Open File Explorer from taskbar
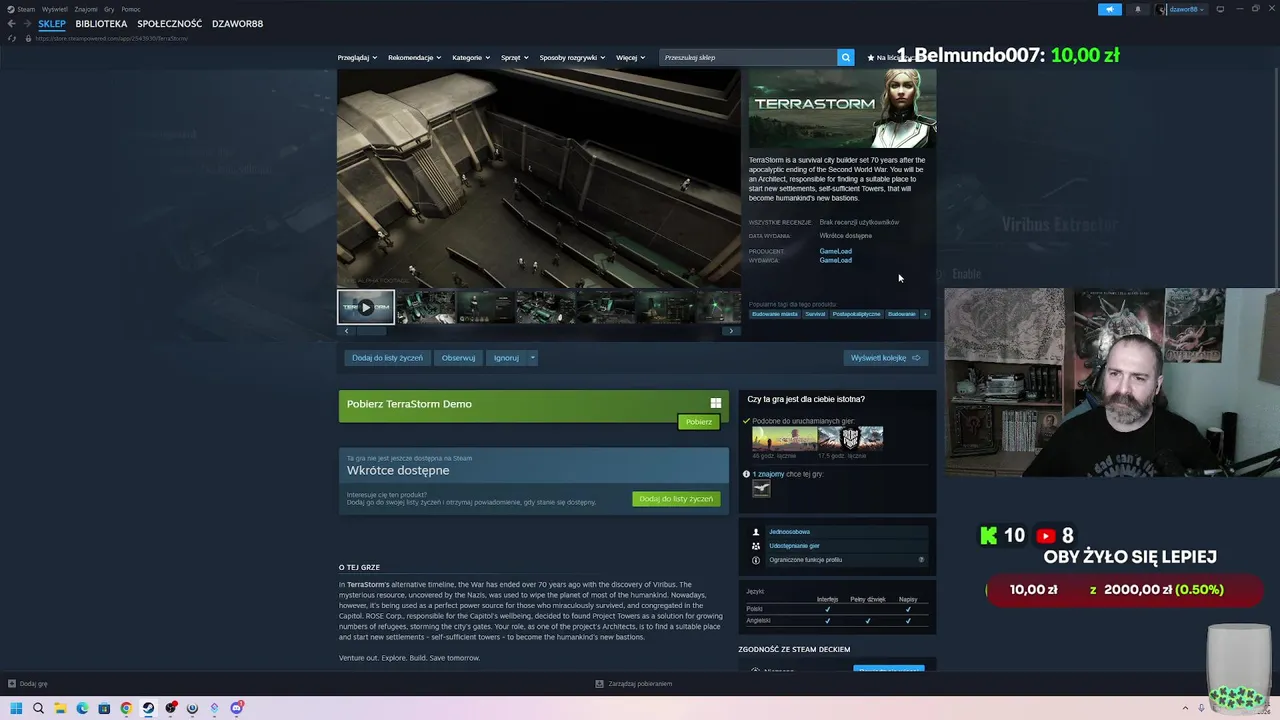This screenshot has width=1280, height=720. tap(60, 708)
